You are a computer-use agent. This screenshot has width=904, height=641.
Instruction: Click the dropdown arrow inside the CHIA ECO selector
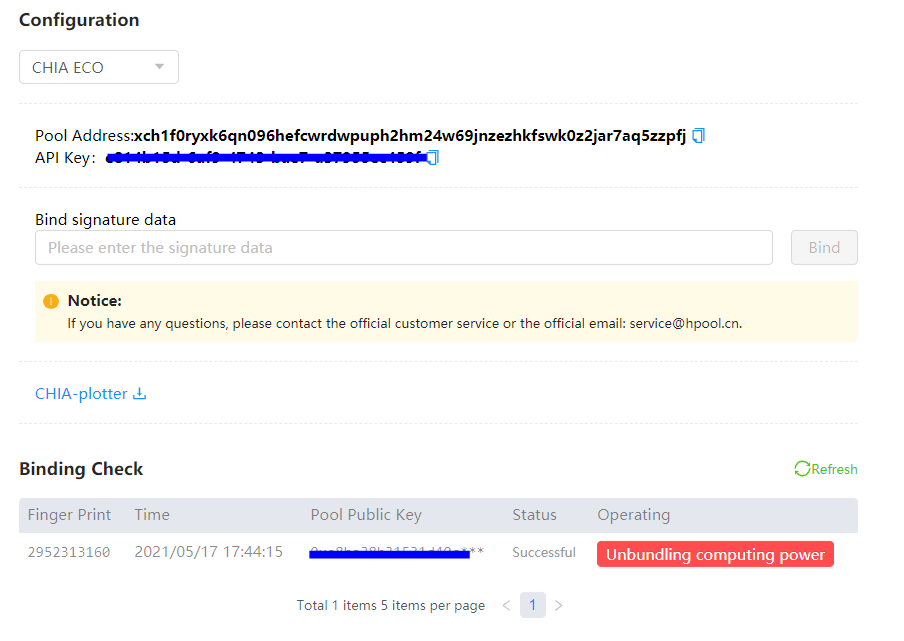159,66
